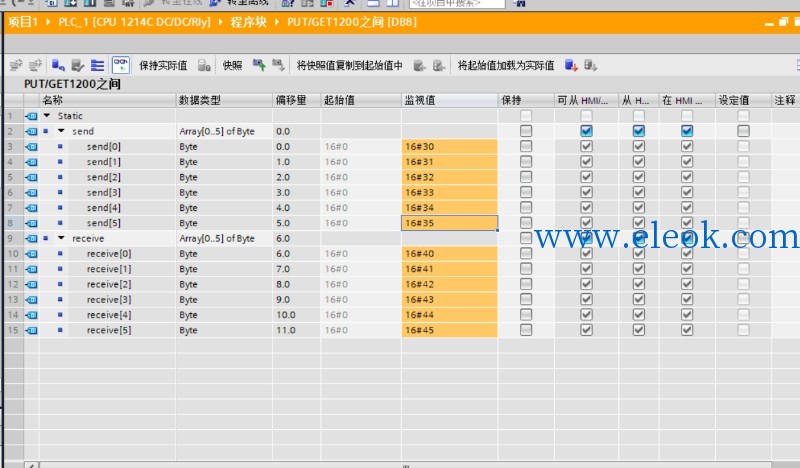Click the snapshot icon with green arrow
The height and width of the screenshot is (468, 800).
pos(259,65)
